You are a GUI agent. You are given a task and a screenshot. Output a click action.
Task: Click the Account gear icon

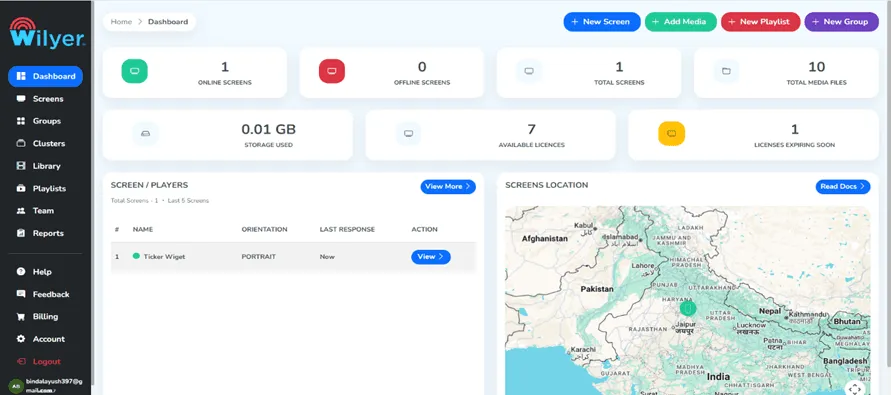click(21, 339)
